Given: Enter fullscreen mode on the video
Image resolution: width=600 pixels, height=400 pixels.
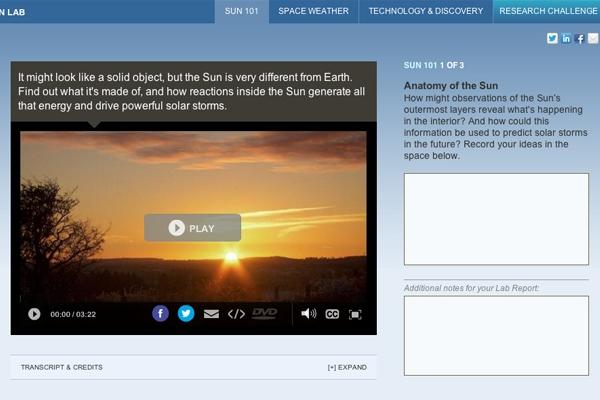Looking at the screenshot, I should 355,314.
